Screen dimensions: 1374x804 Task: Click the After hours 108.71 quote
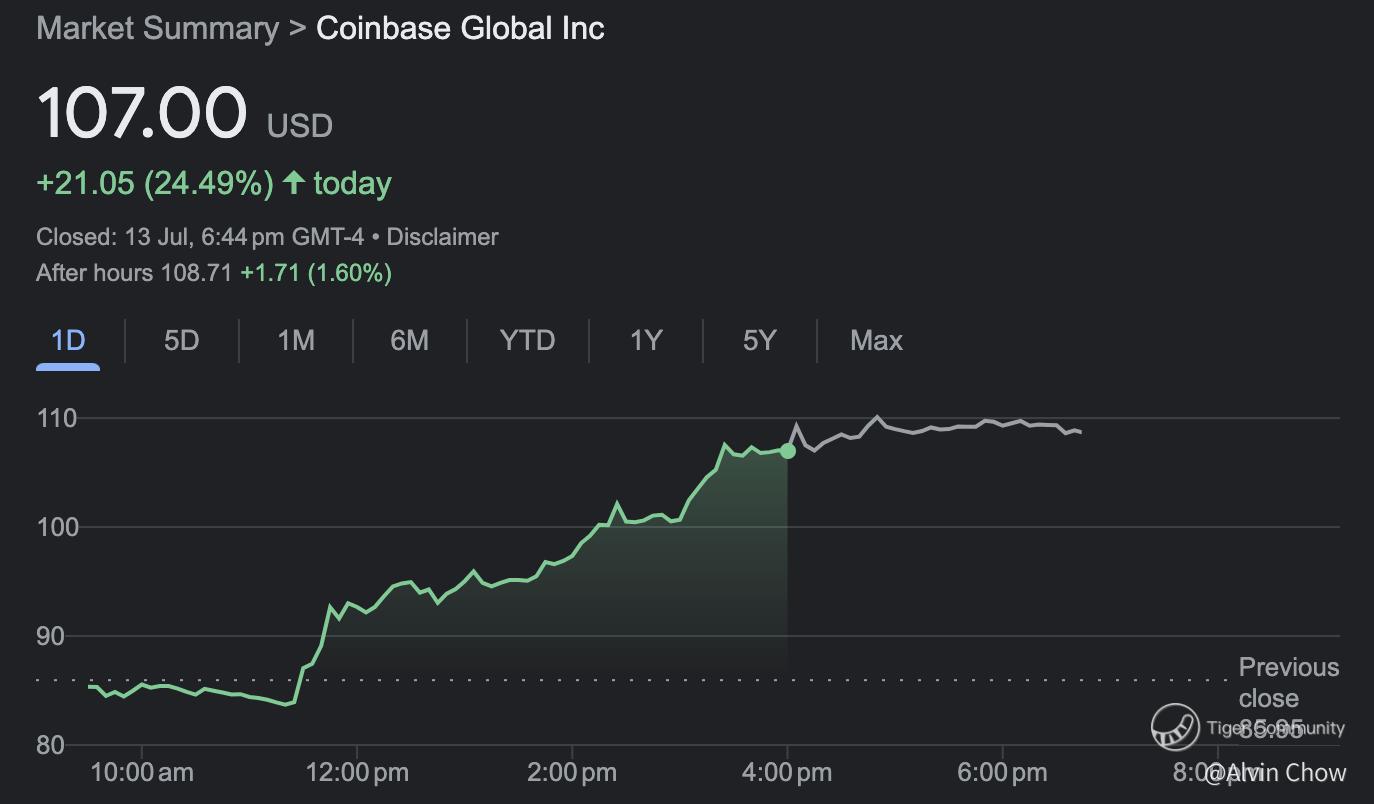pyautogui.click(x=134, y=273)
